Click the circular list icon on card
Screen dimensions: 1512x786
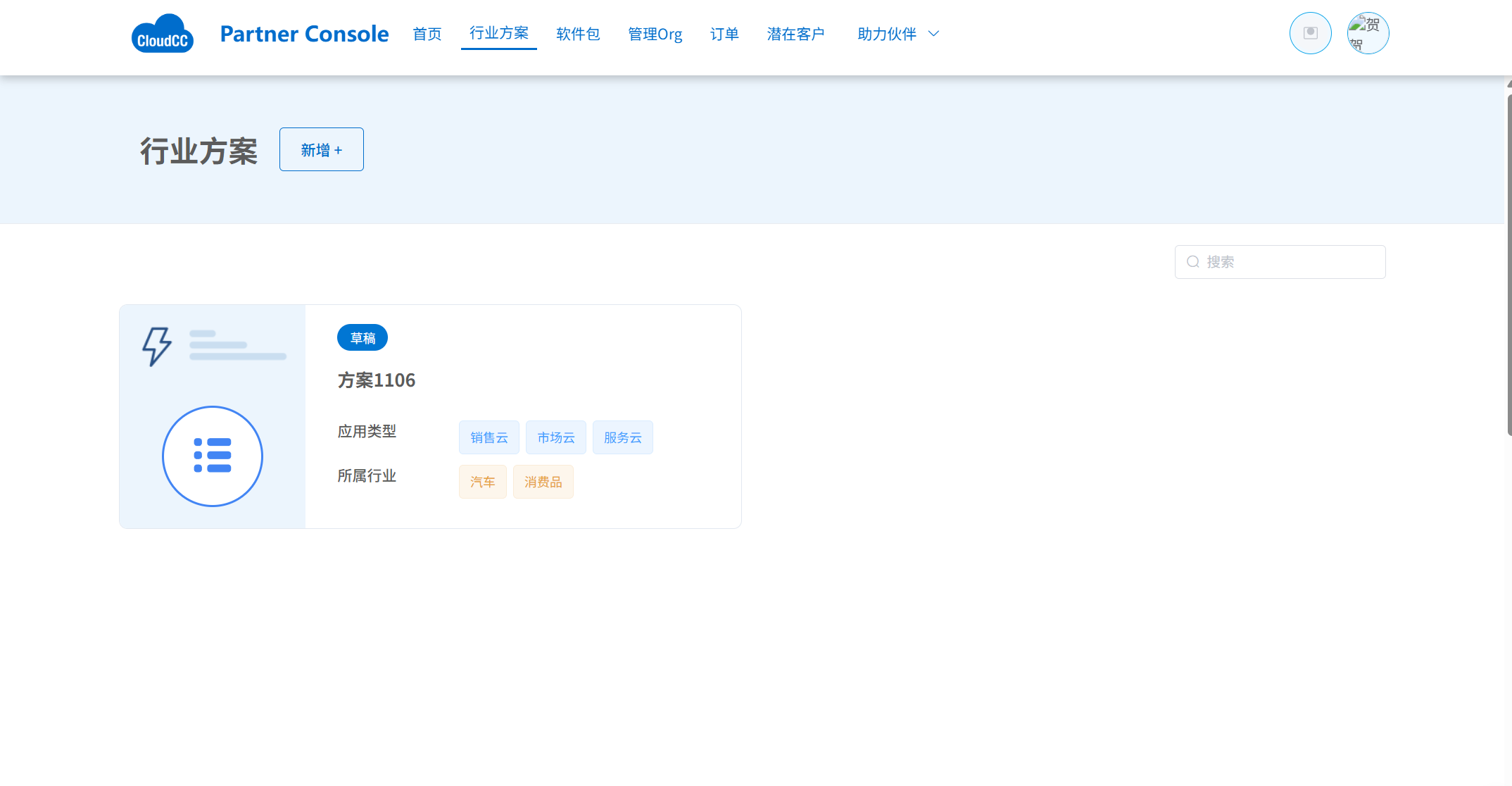pyautogui.click(x=213, y=456)
